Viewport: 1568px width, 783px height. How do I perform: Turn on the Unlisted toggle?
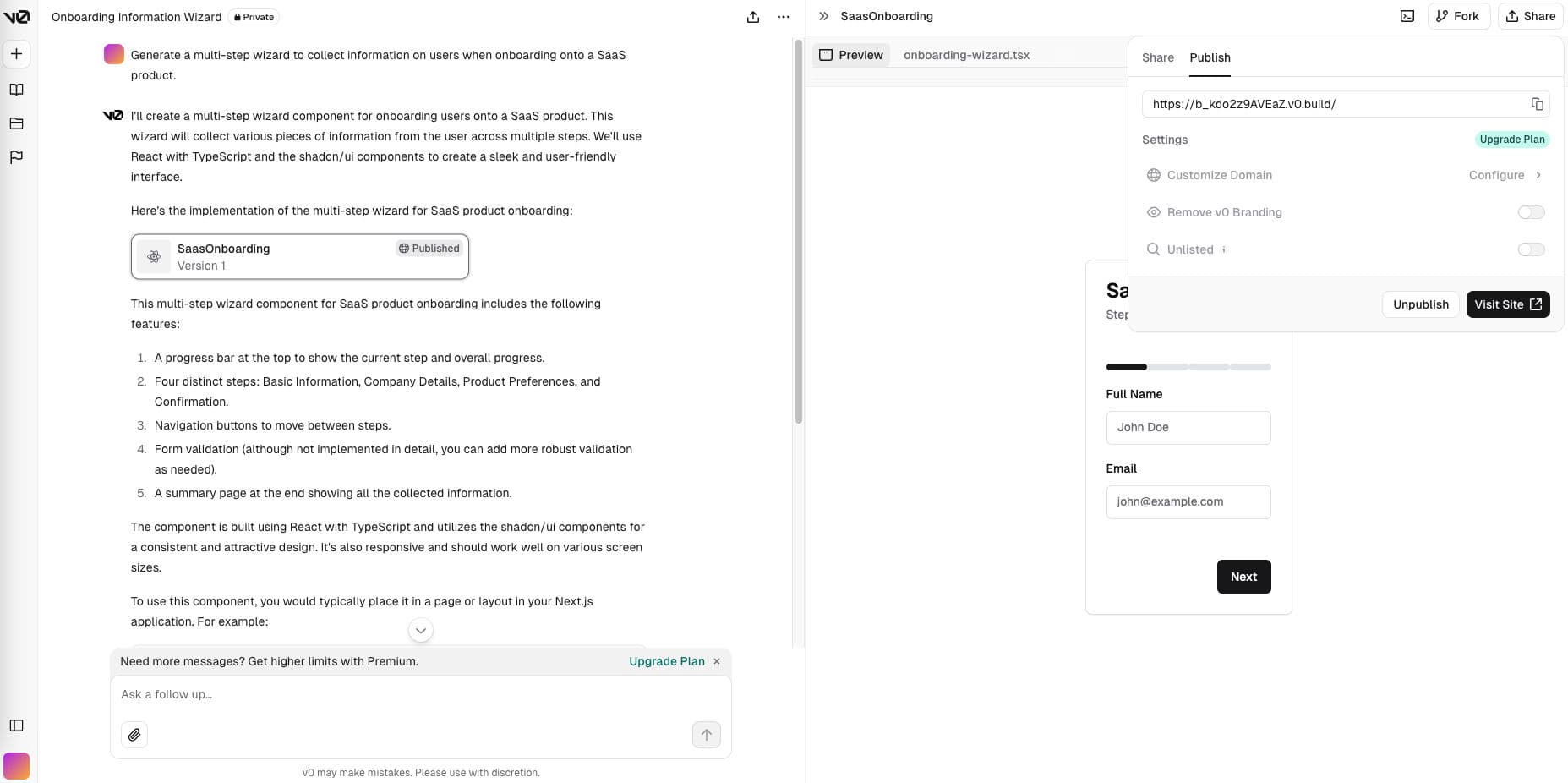pyautogui.click(x=1531, y=249)
